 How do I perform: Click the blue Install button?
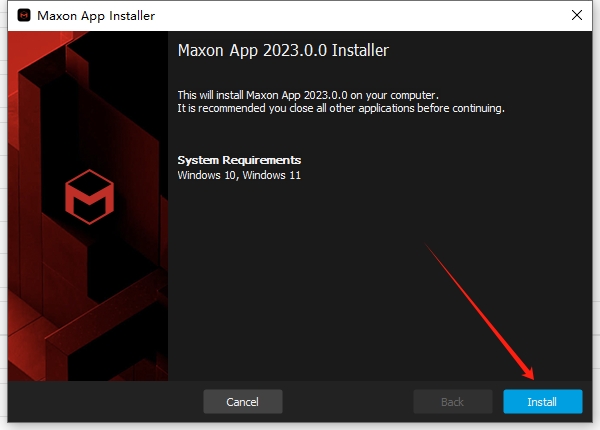coord(543,402)
